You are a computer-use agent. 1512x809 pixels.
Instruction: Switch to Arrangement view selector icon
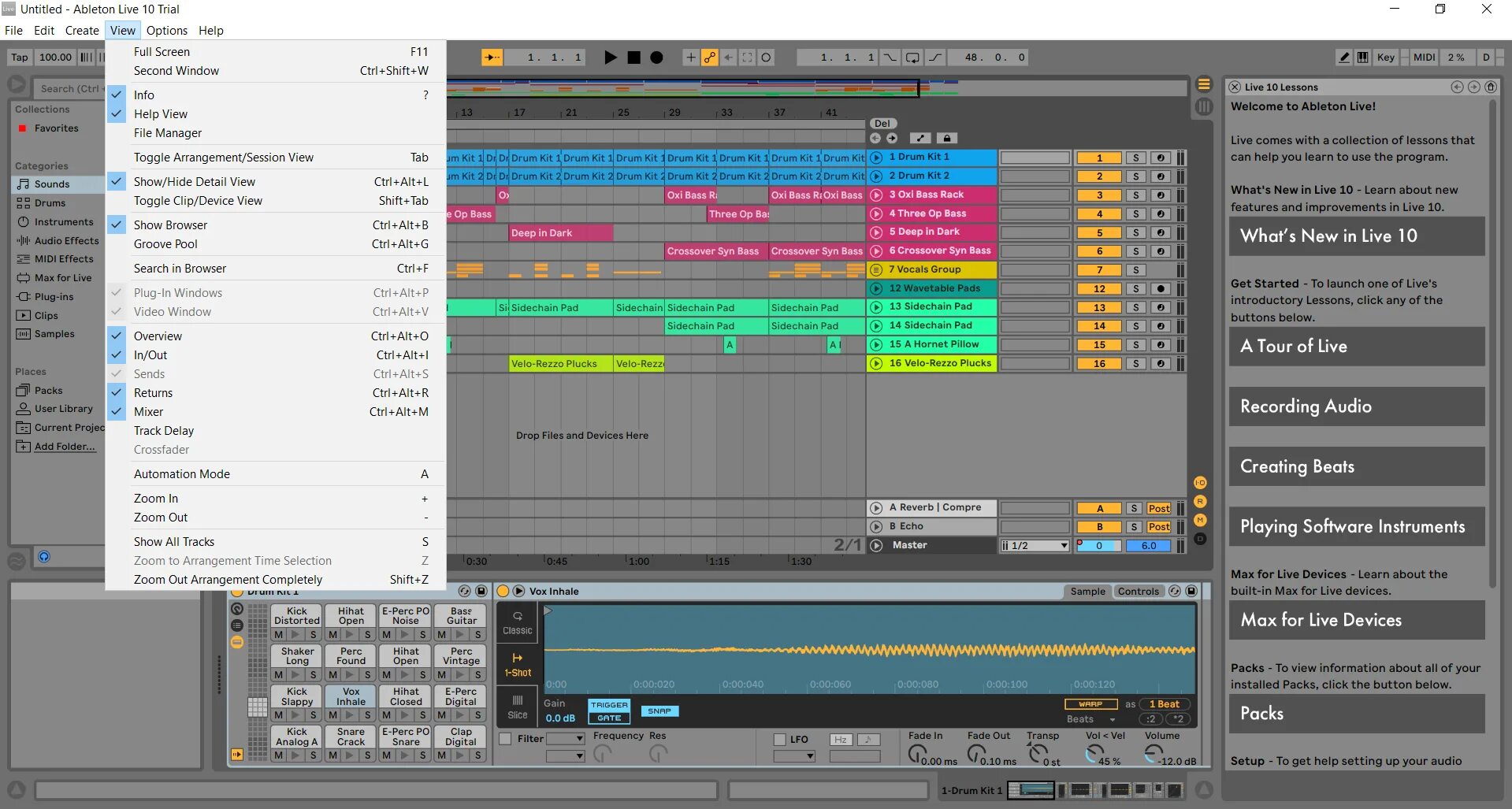[1204, 83]
